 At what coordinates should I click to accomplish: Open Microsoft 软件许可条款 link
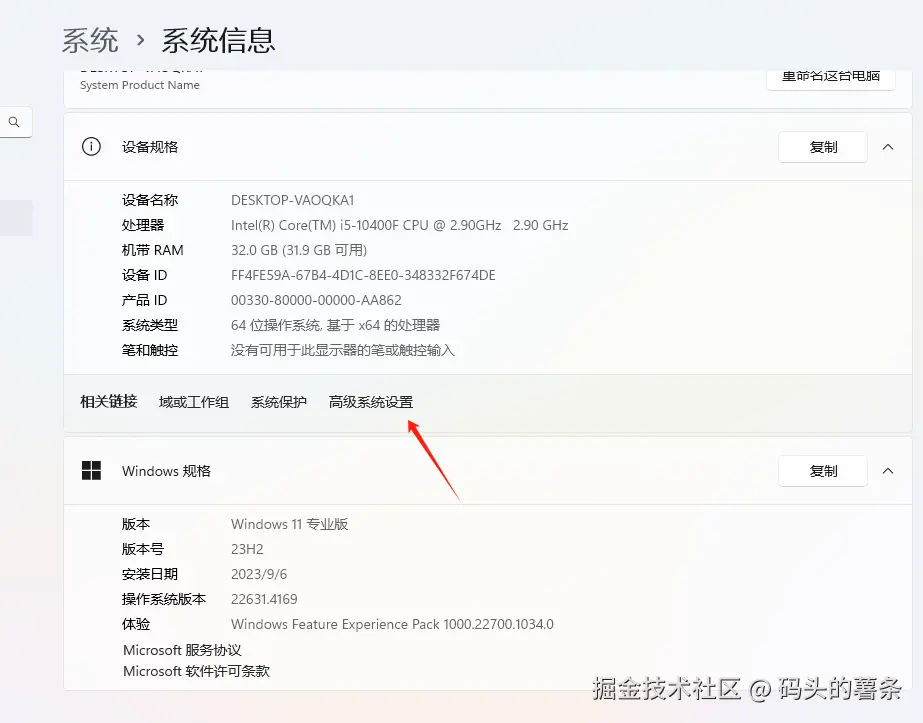[x=196, y=671]
